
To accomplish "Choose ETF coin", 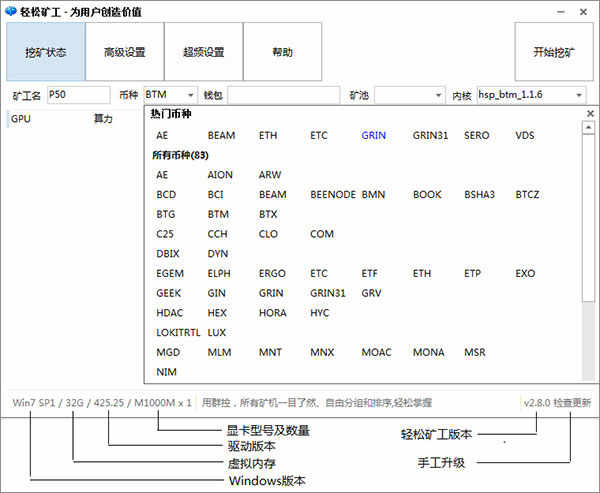I will point(369,274).
